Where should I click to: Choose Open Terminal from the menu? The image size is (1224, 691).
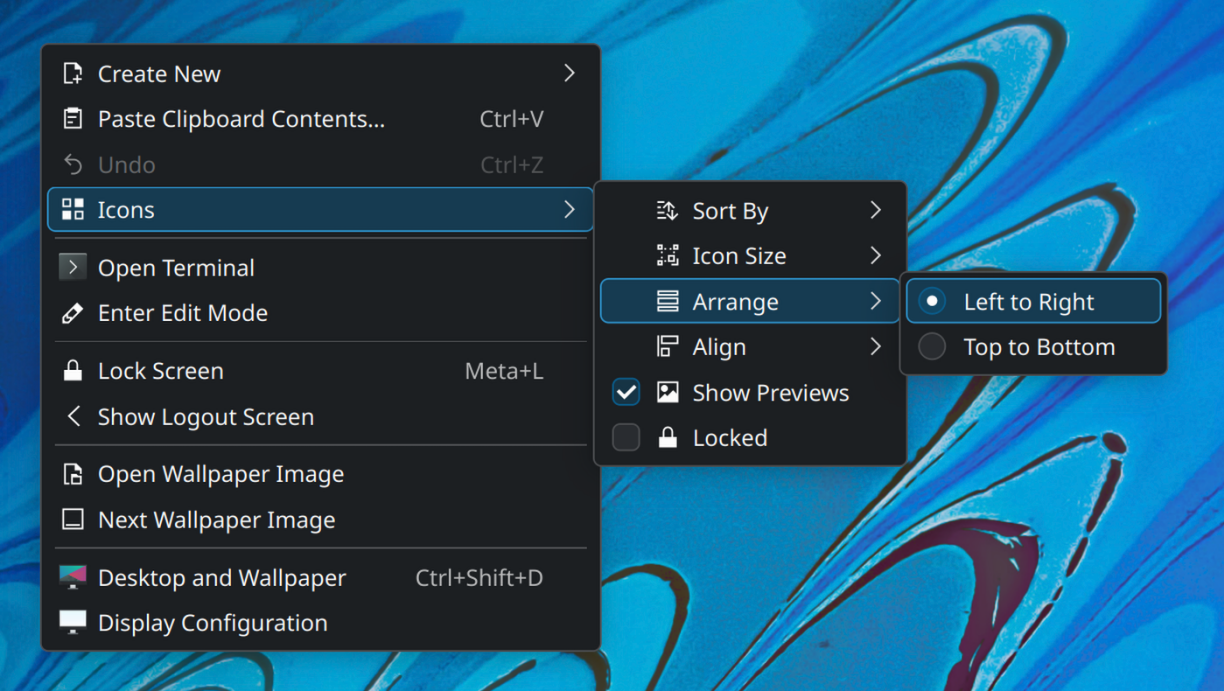point(320,267)
